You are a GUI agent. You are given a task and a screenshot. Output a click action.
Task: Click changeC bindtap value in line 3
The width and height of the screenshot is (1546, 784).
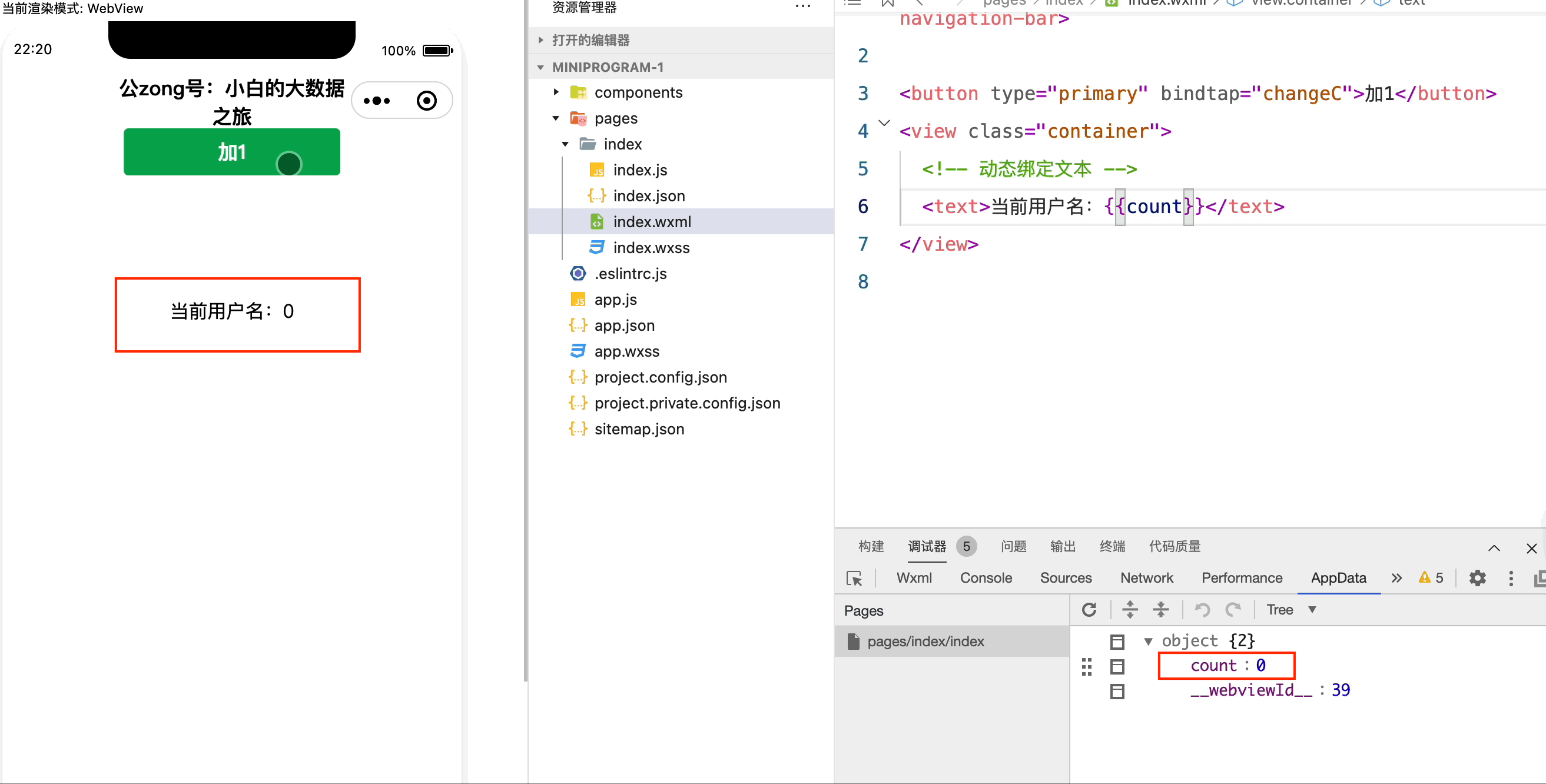[1302, 94]
